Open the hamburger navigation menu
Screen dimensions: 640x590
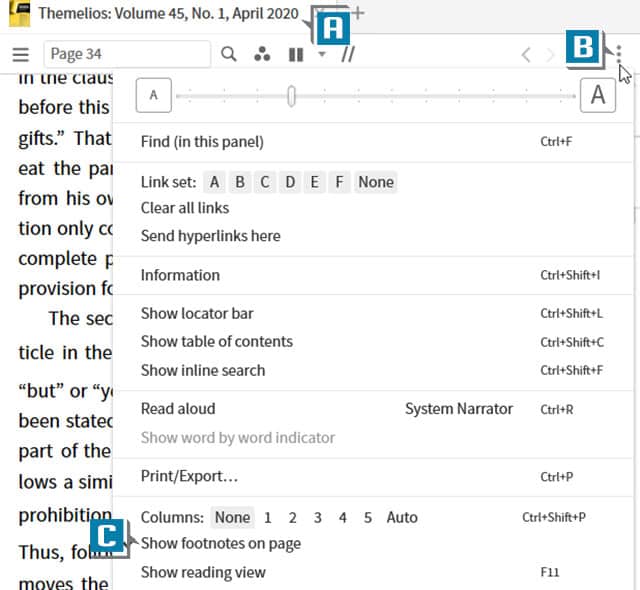coord(21,54)
